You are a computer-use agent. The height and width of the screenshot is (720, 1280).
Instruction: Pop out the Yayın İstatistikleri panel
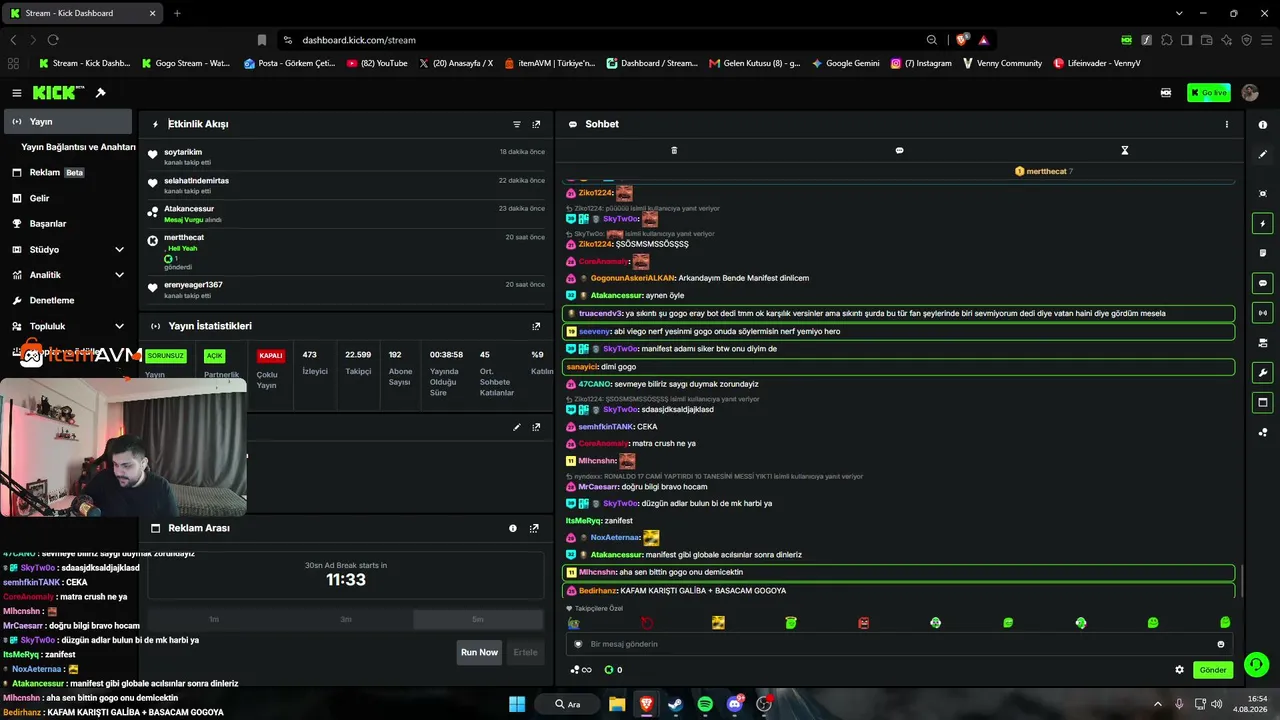point(536,326)
